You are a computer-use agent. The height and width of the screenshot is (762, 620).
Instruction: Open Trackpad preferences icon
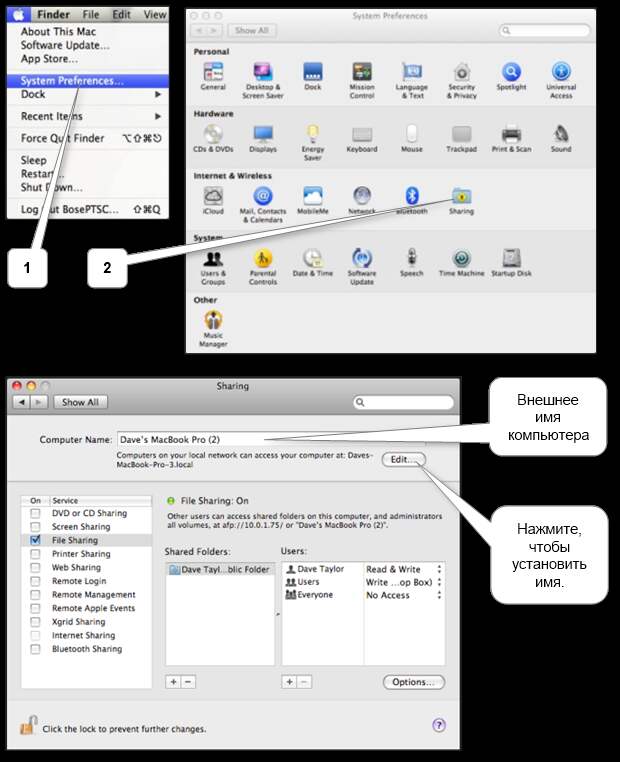tap(462, 134)
